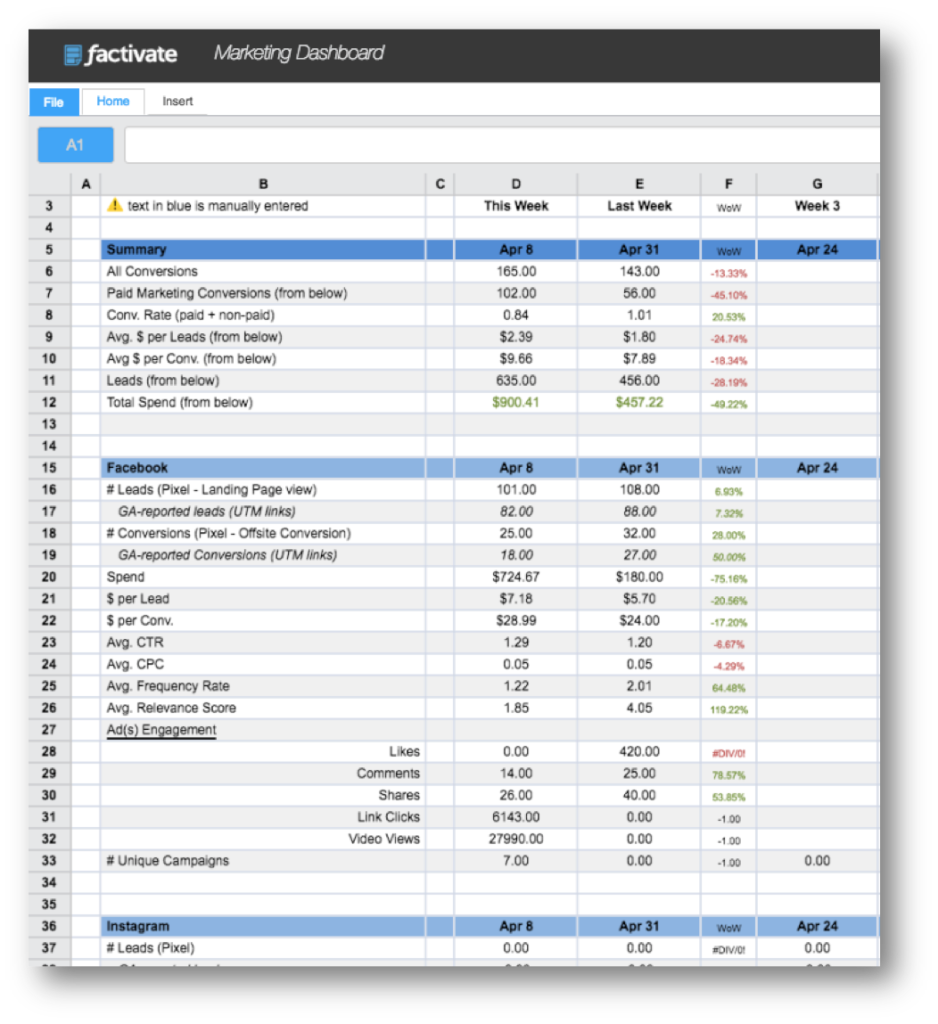
Task: Switch to the Insert tab
Action: pos(176,101)
